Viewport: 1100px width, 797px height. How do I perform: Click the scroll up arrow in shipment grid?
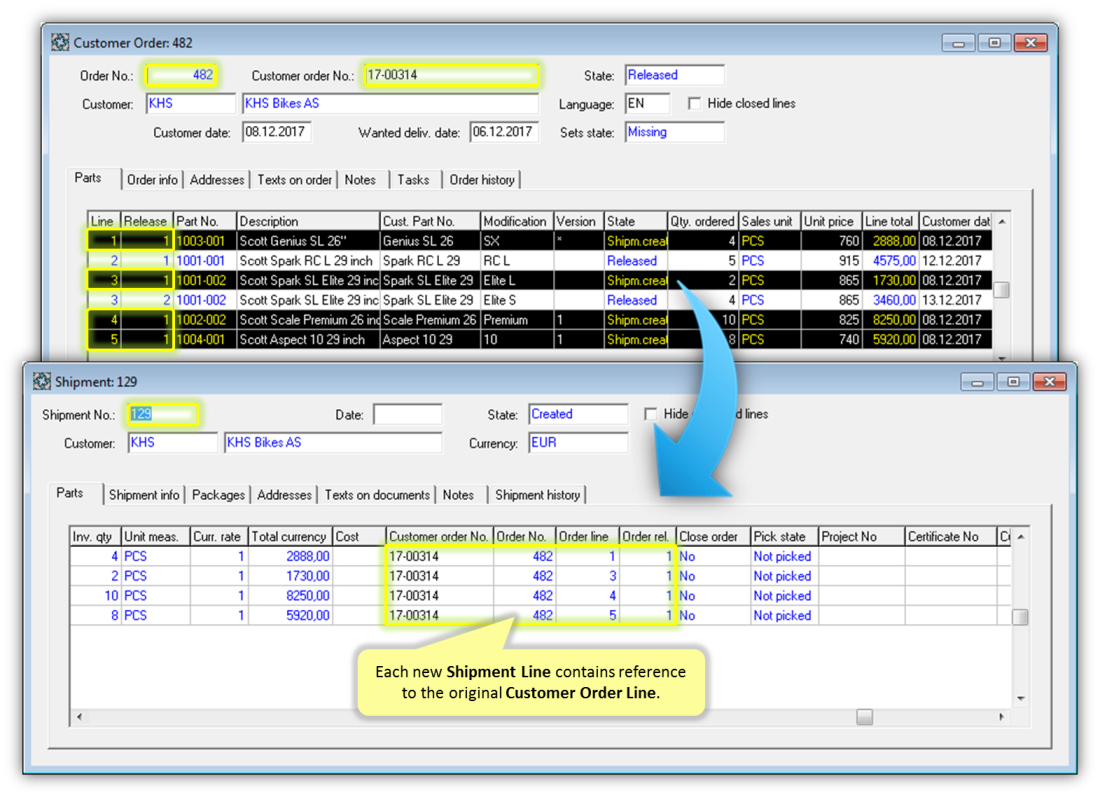click(1021, 537)
